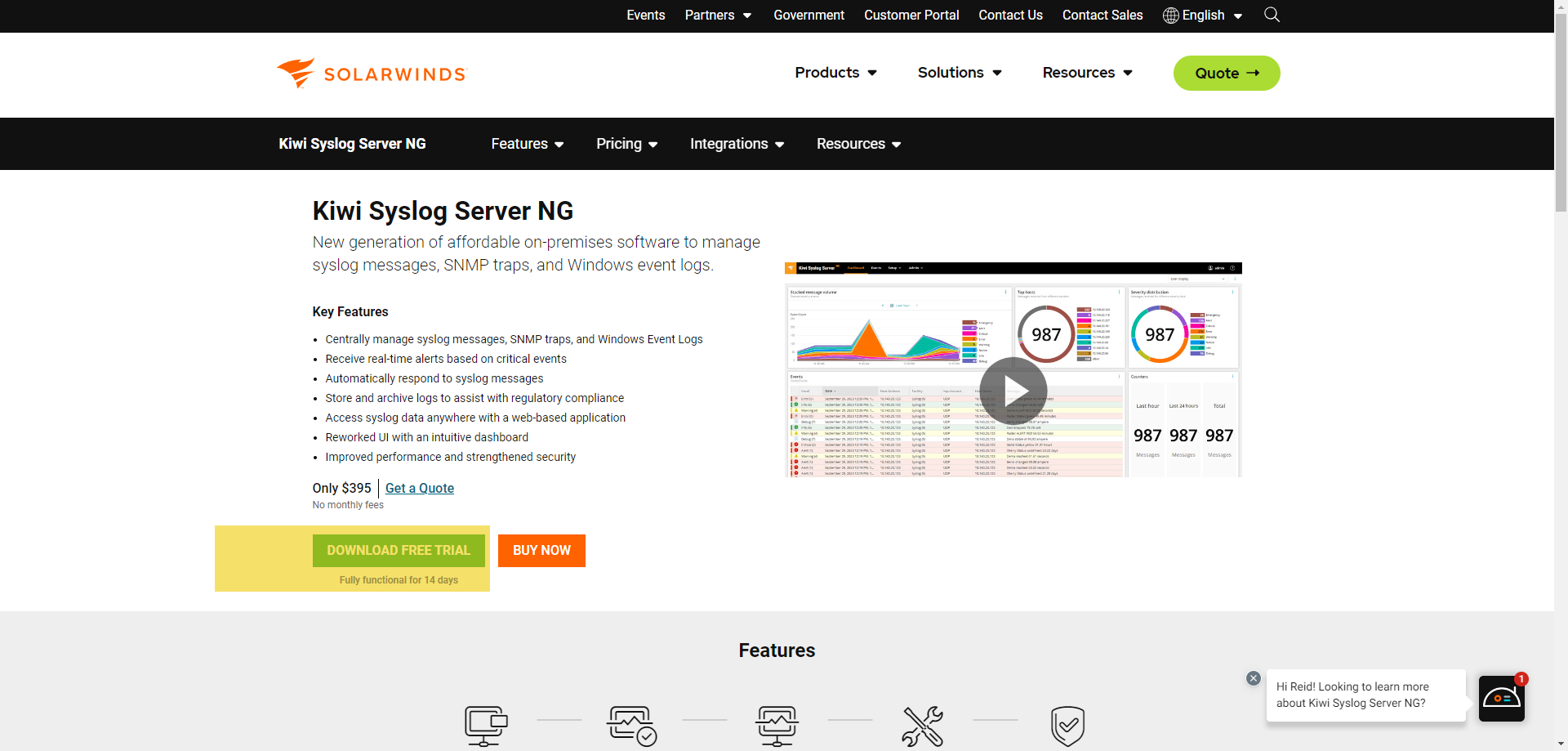Click the "Key Features" subheading

point(350,311)
